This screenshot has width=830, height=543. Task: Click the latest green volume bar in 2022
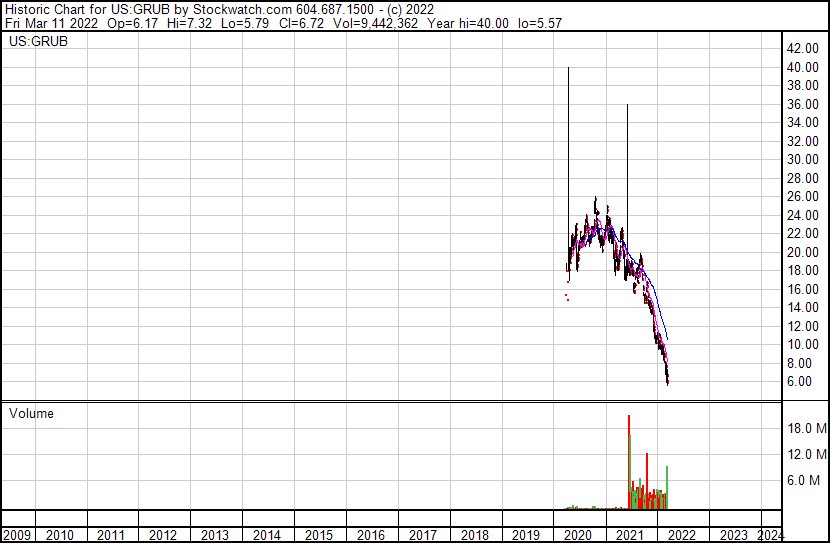coord(667,487)
